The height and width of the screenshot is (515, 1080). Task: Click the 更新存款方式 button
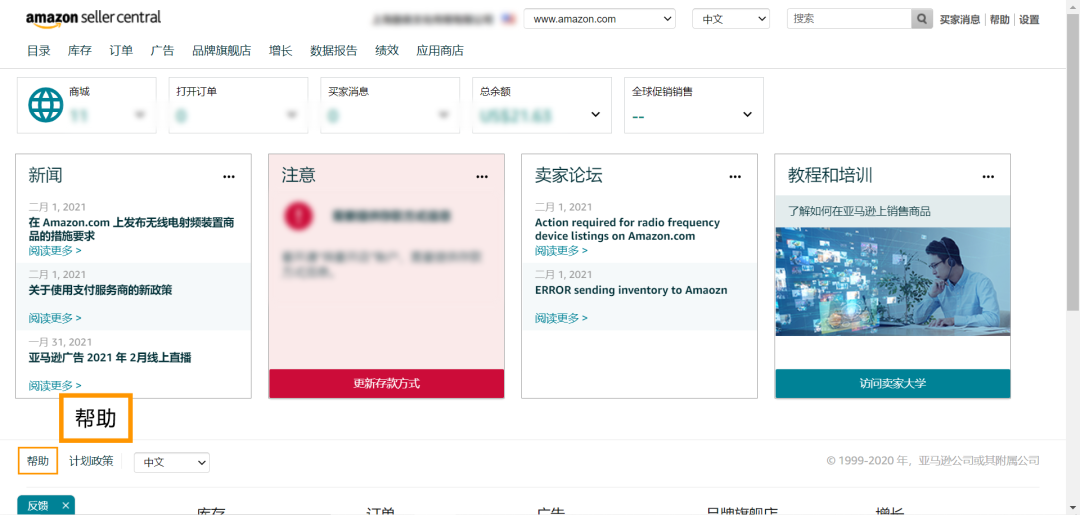[386, 383]
